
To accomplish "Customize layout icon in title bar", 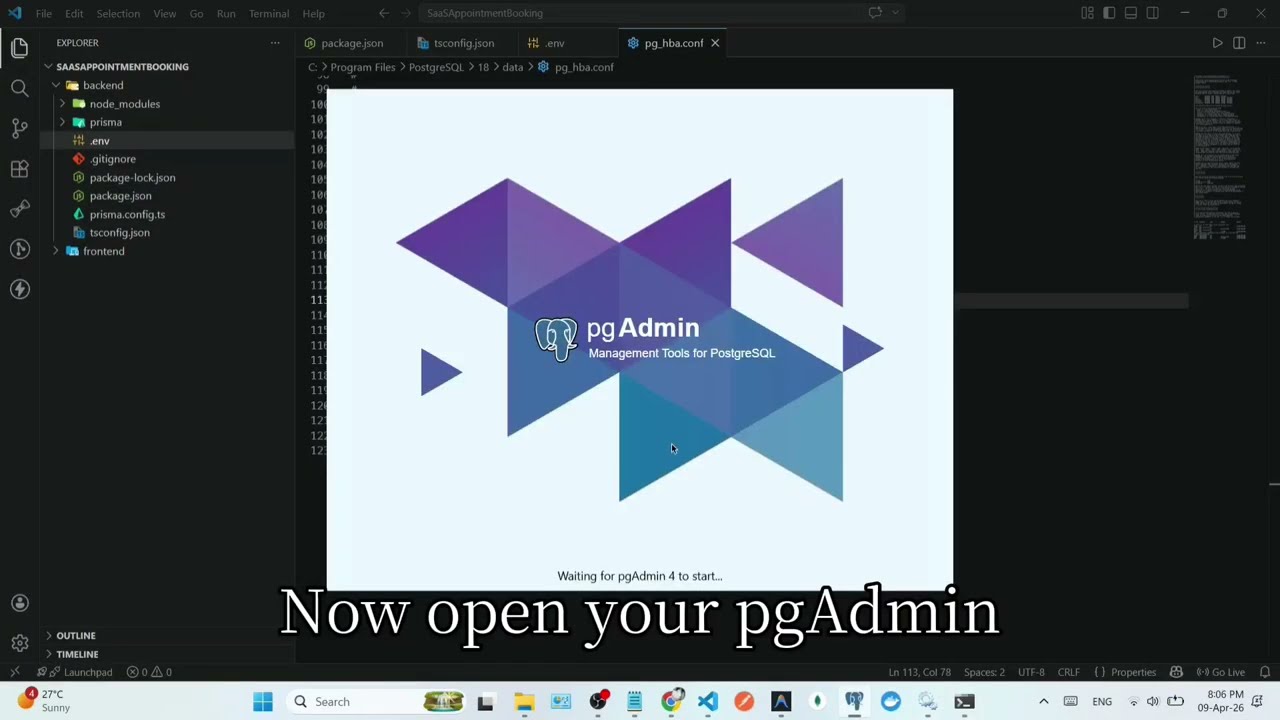I will [x=1087, y=13].
